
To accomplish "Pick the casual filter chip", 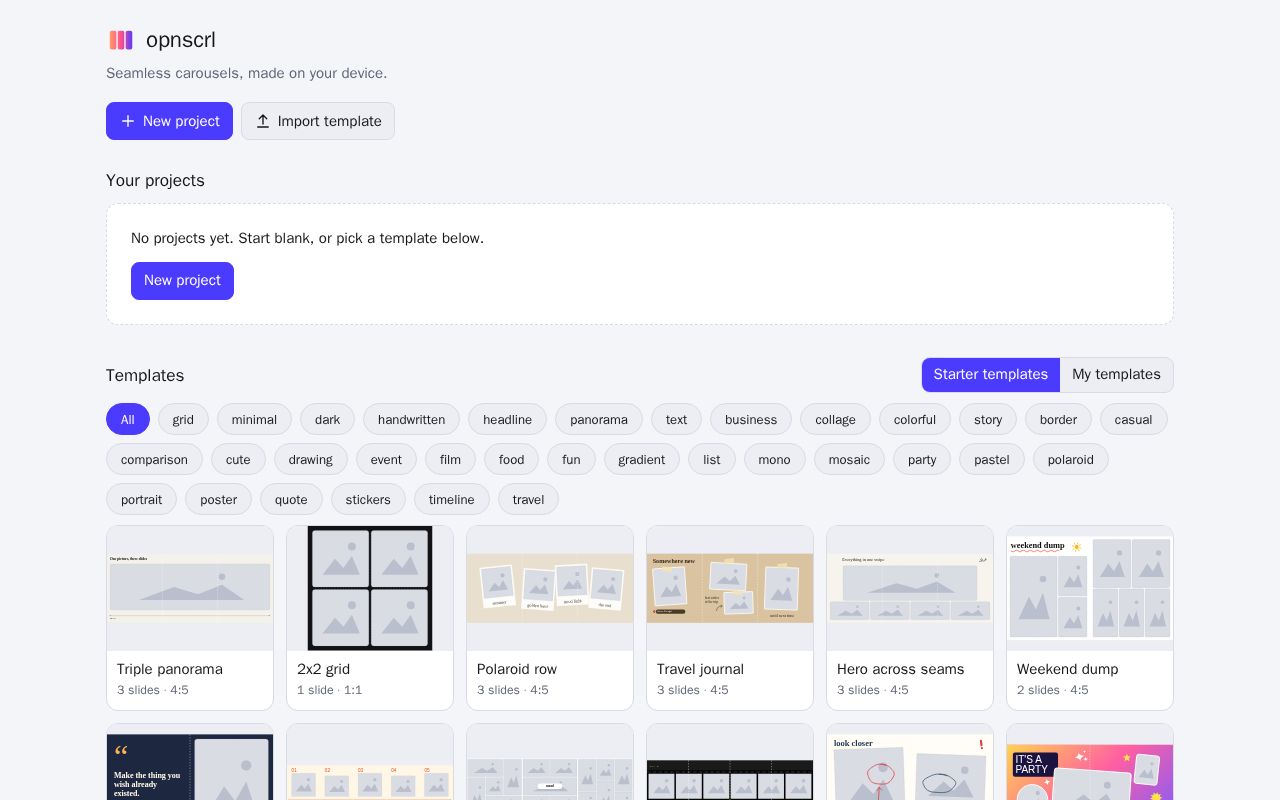I will point(1134,419).
